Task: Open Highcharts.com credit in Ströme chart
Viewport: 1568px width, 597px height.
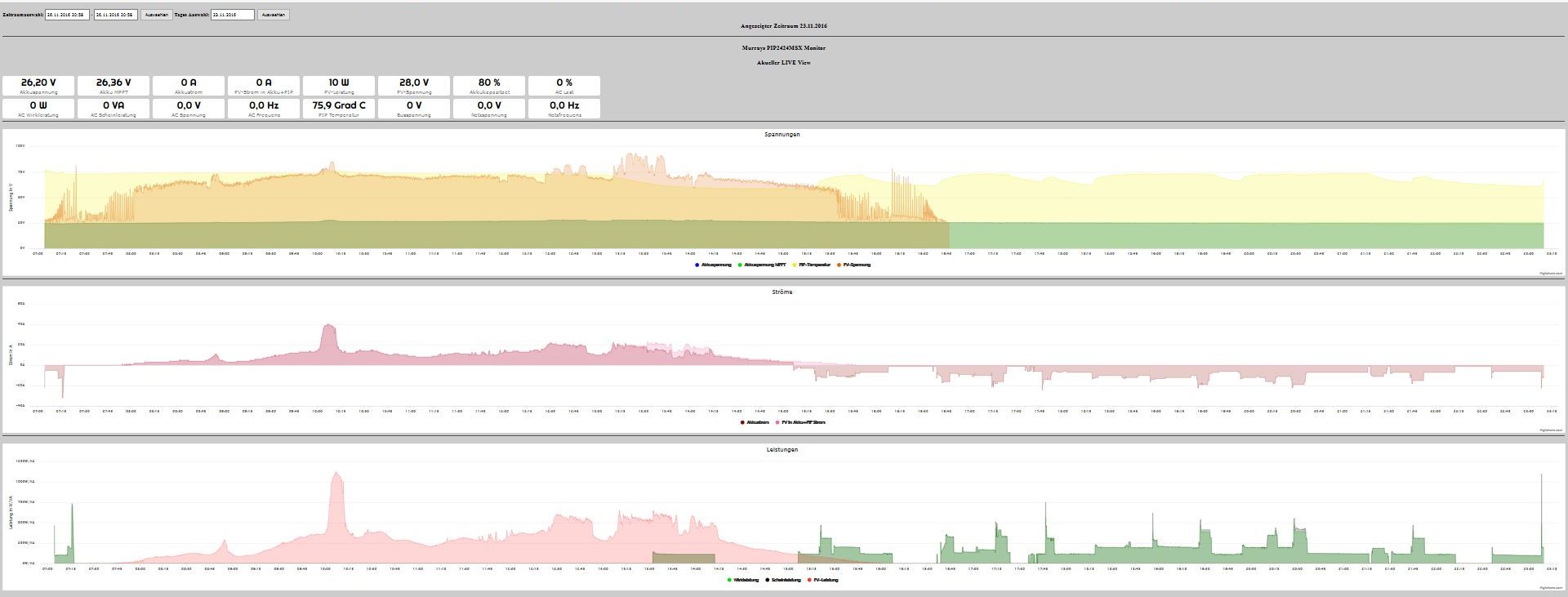Action: click(1551, 430)
